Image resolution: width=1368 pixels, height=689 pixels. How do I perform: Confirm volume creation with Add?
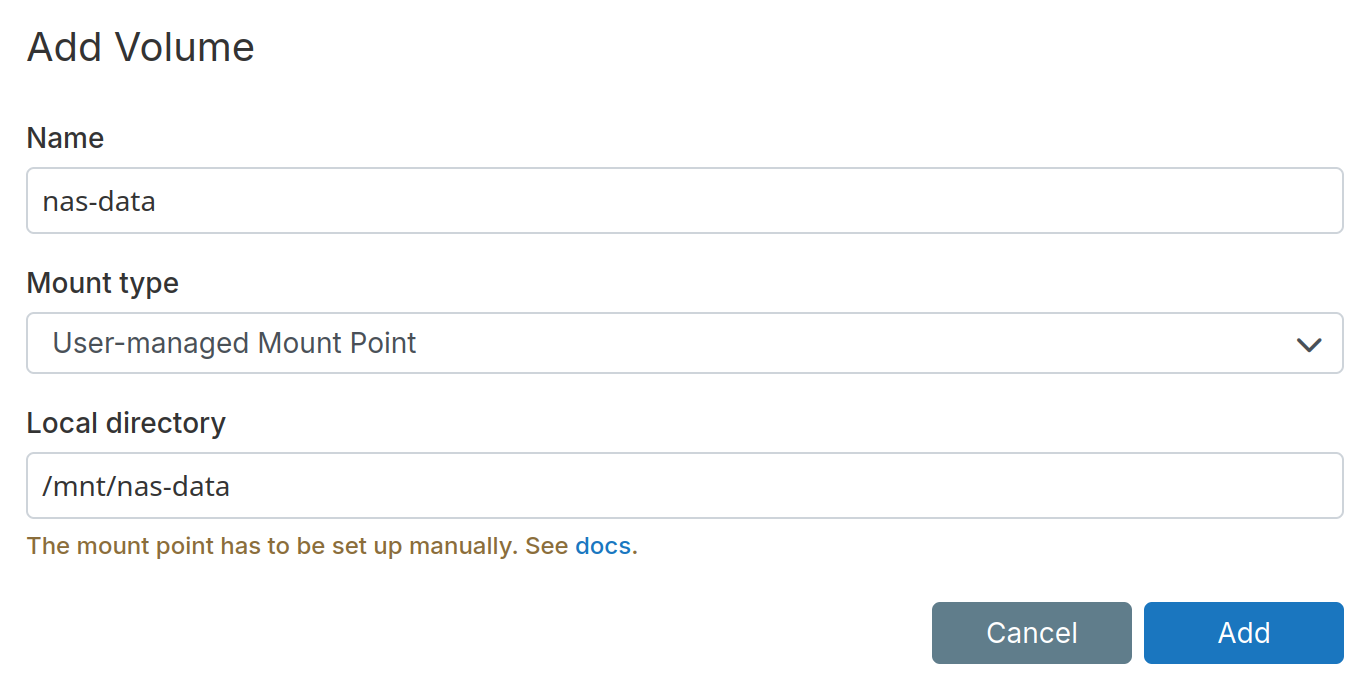pyautogui.click(x=1243, y=633)
